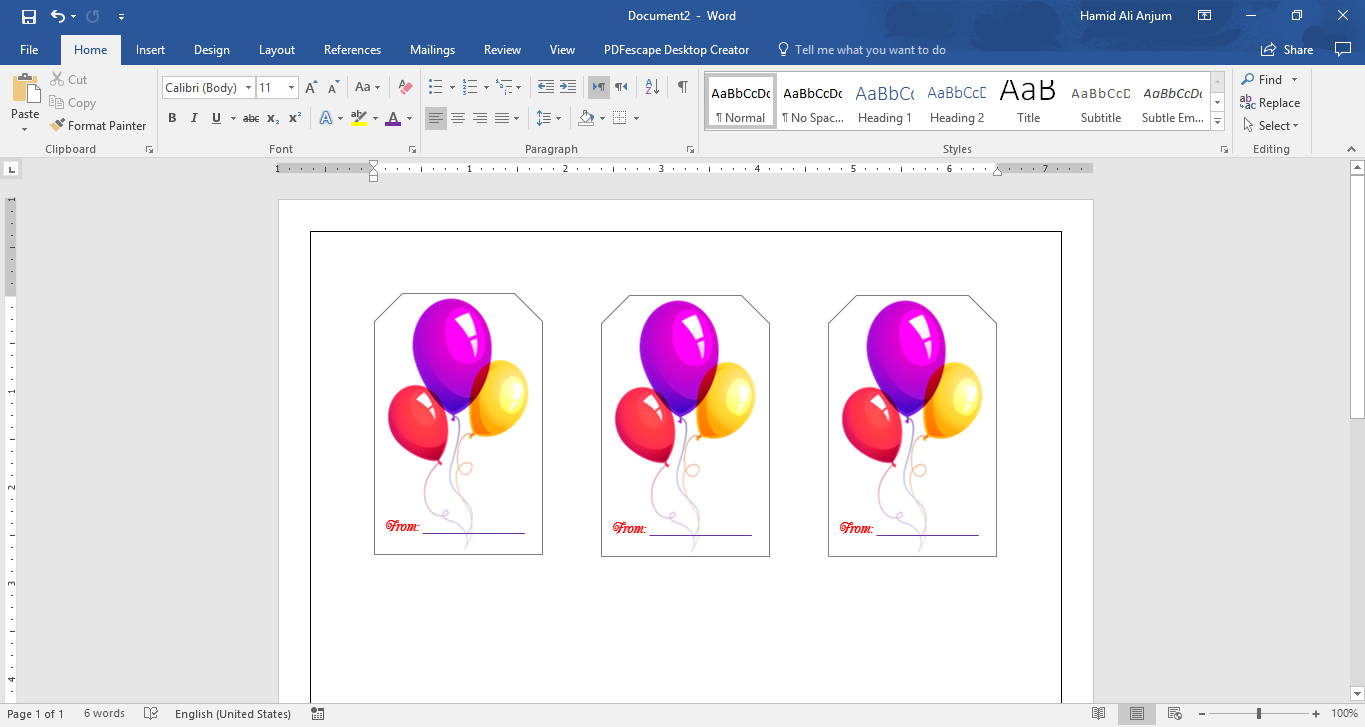
Task: Click the Replace icon in Editing group
Action: (1270, 102)
